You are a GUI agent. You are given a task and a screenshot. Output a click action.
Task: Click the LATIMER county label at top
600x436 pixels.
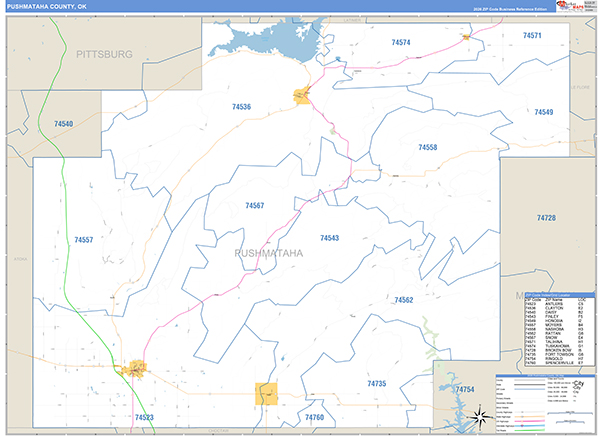[x=352, y=20]
